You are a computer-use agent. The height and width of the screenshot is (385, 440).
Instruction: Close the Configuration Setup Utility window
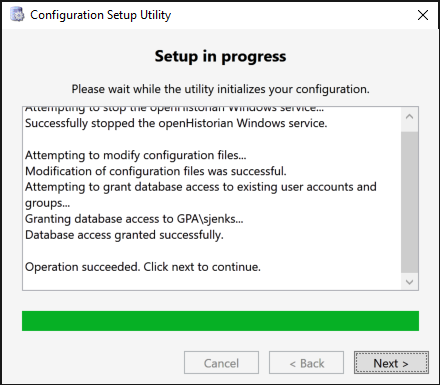[x=423, y=15]
